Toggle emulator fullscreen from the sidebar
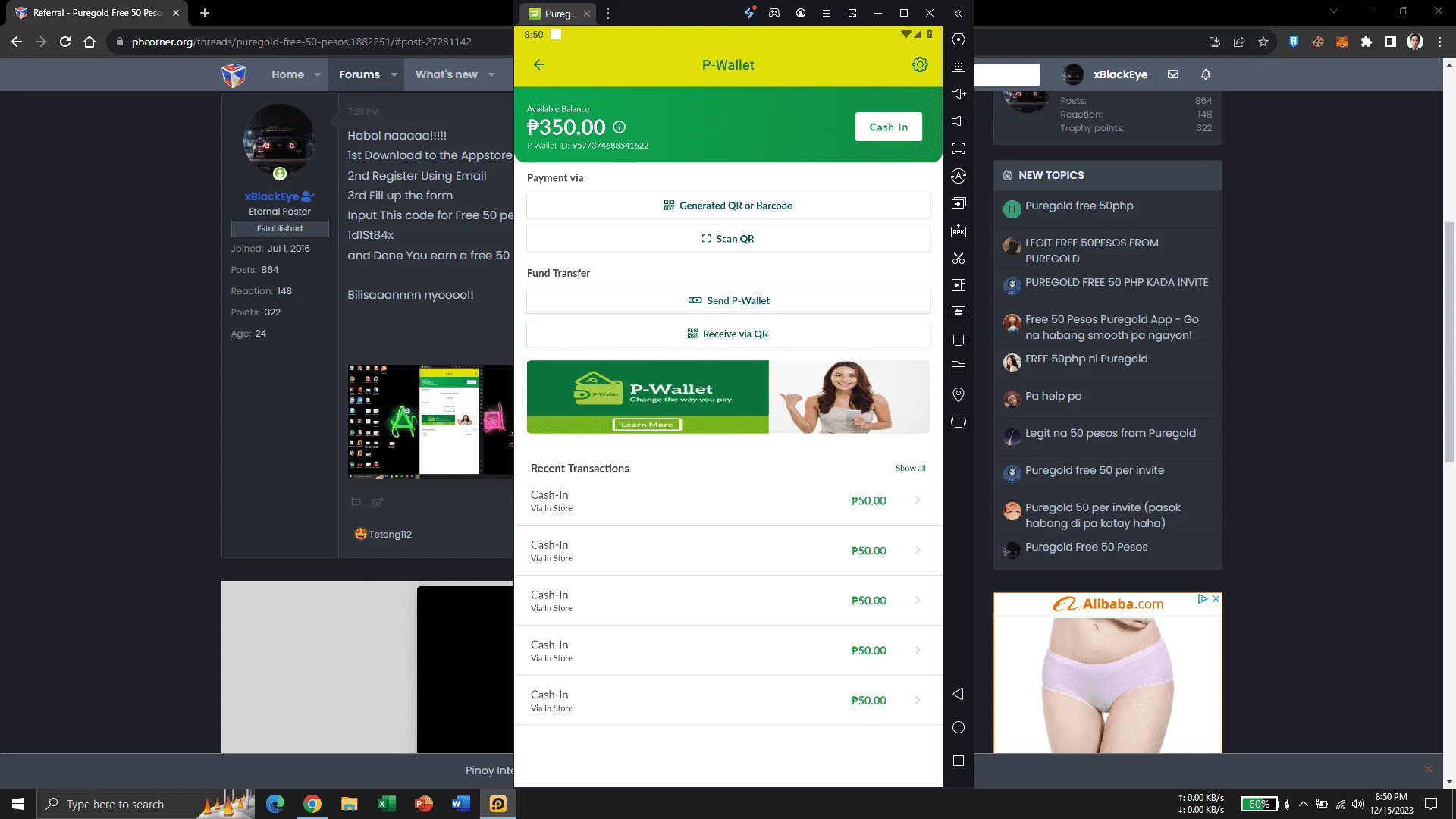The width and height of the screenshot is (1456, 819). tap(959, 149)
